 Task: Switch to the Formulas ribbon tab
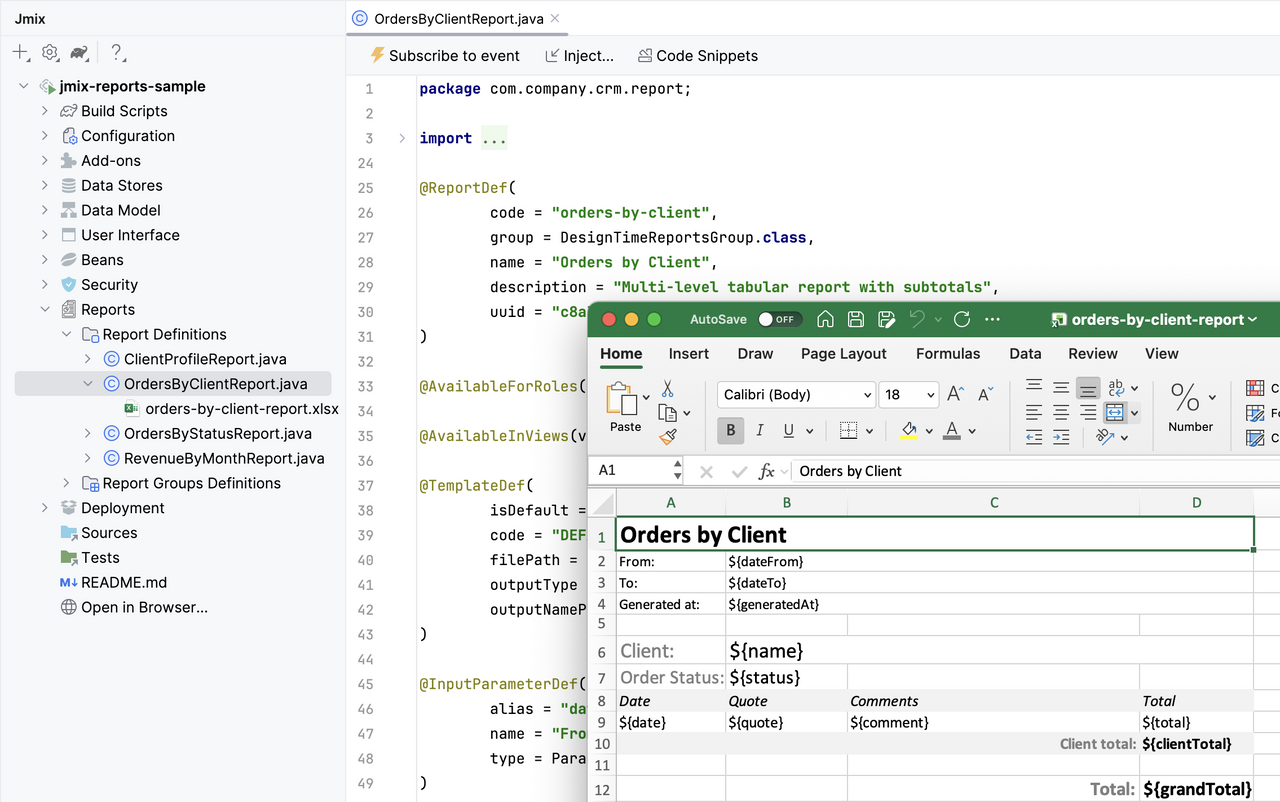[x=948, y=353]
